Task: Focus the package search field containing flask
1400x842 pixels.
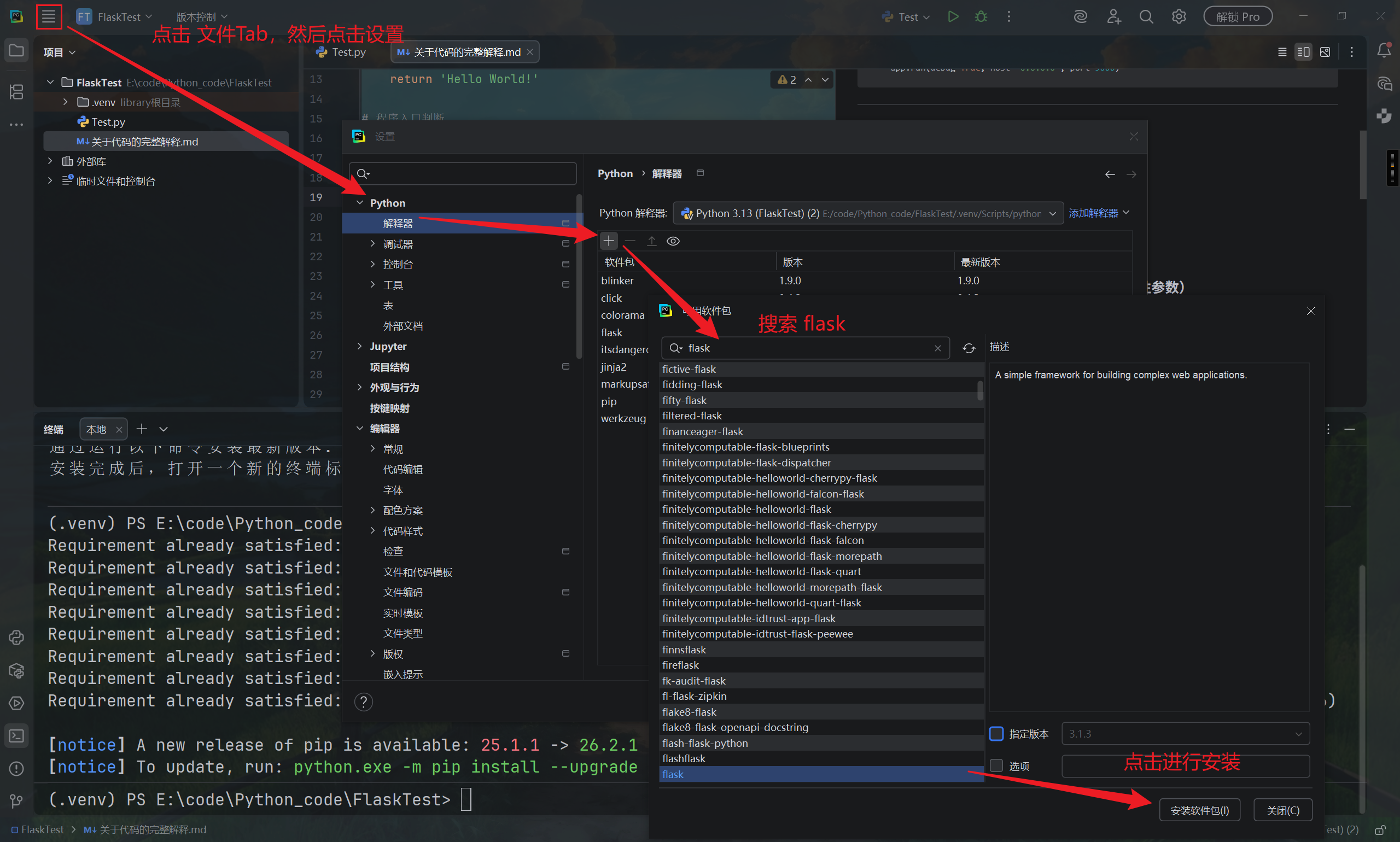Action: click(805, 348)
